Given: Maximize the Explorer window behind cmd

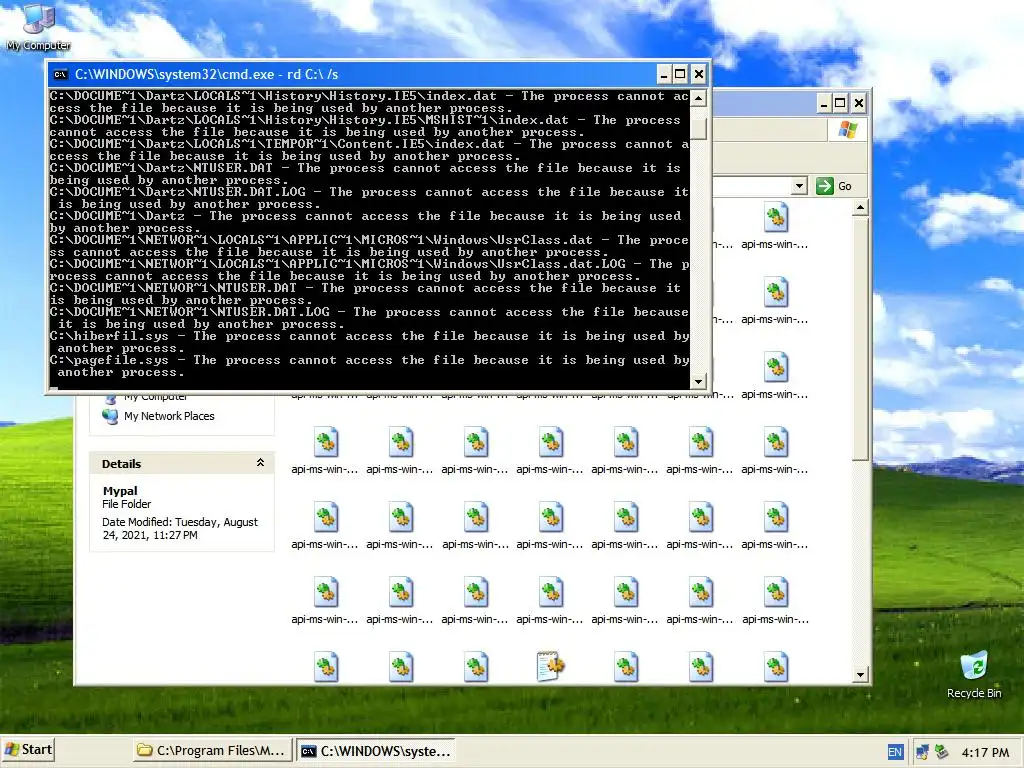Looking at the screenshot, I should point(840,103).
